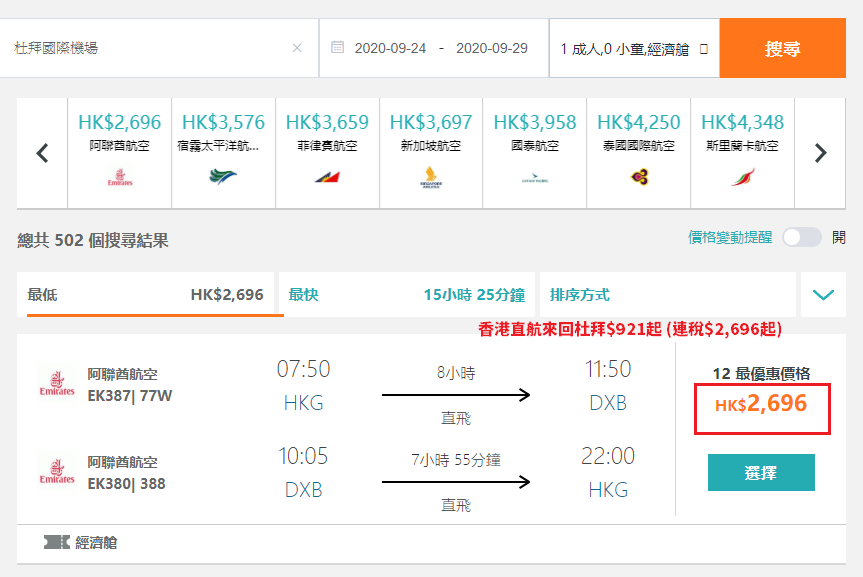Screen dimensions: 863x577
Task: Filter by 阿聯酋航空 HK$2,696 card
Action: 119,153
